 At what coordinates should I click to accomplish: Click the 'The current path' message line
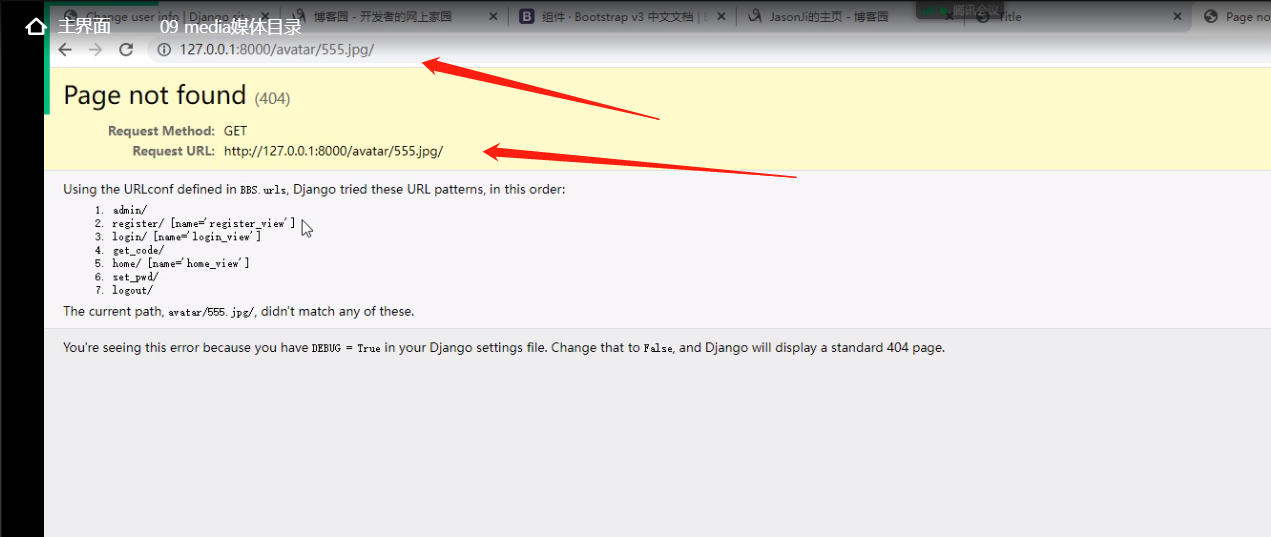tap(238, 311)
